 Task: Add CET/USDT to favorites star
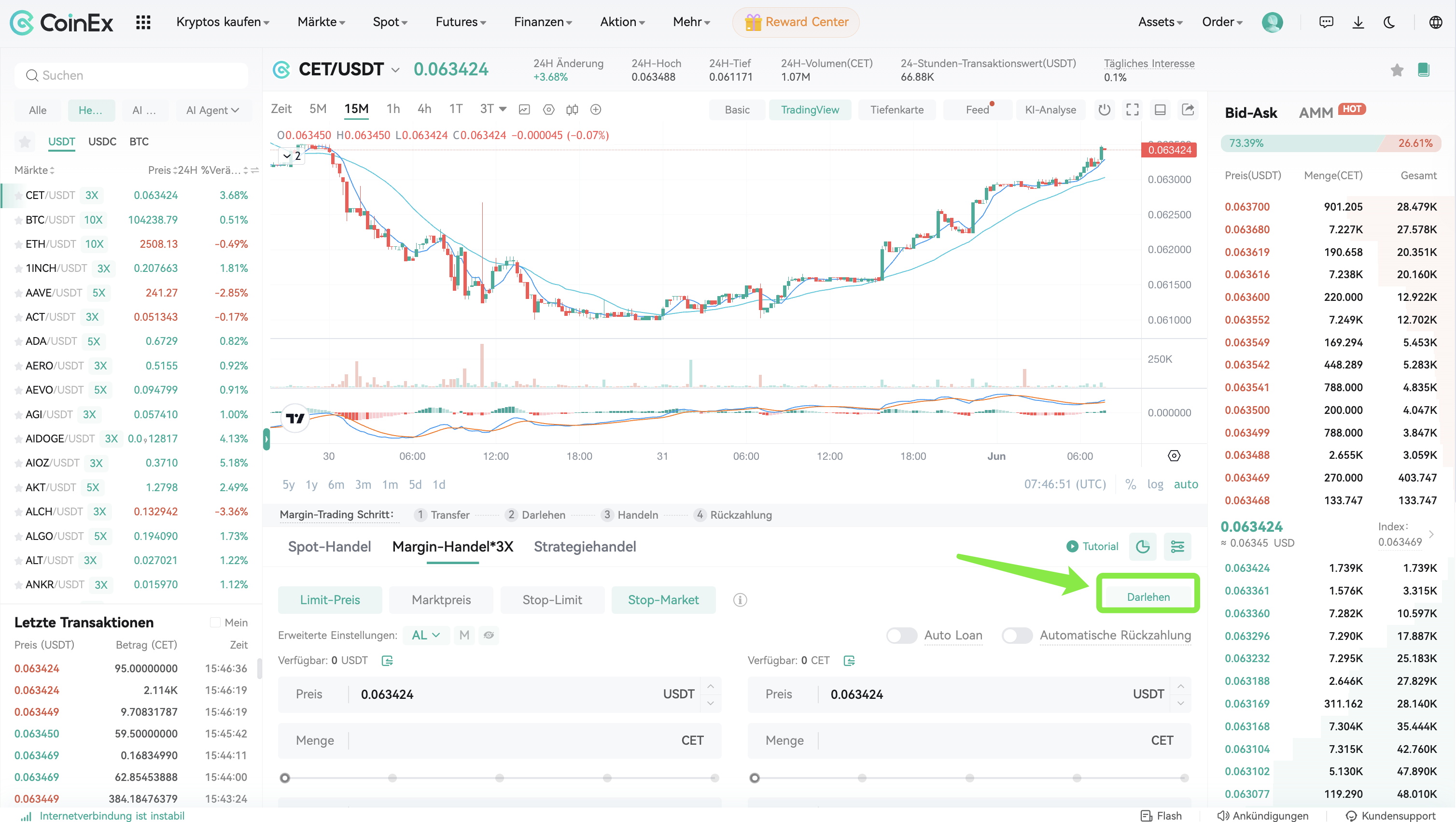coord(1397,70)
